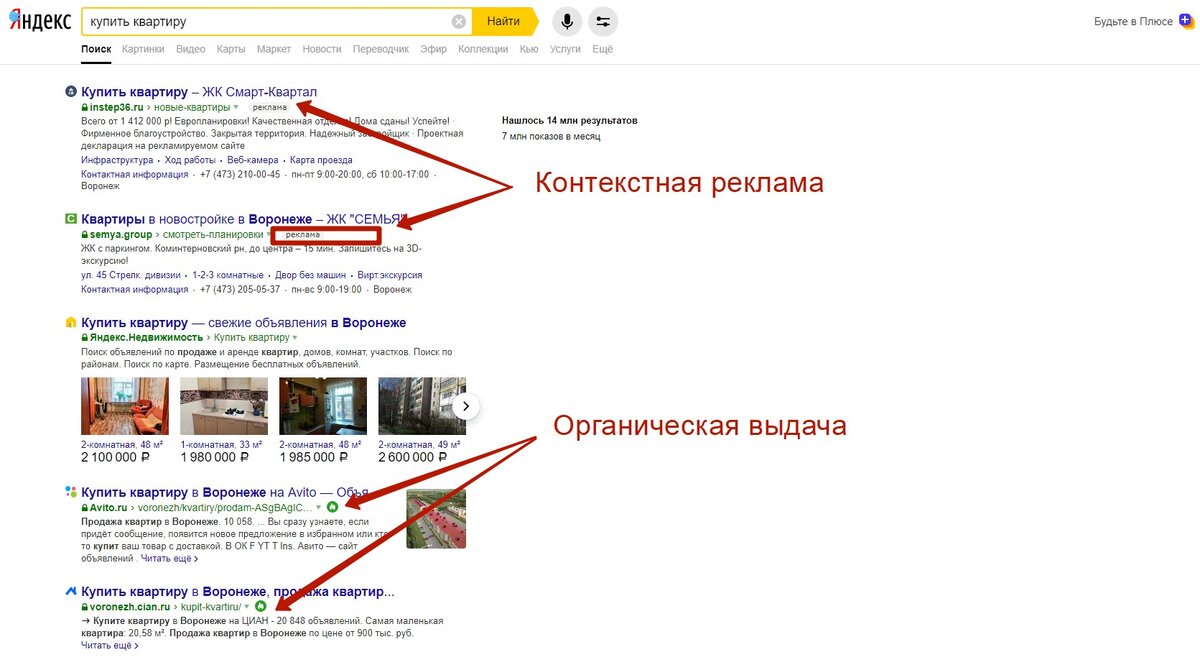The width and height of the screenshot is (1200, 665).
Task: Open the Карты tab
Action: [231, 49]
